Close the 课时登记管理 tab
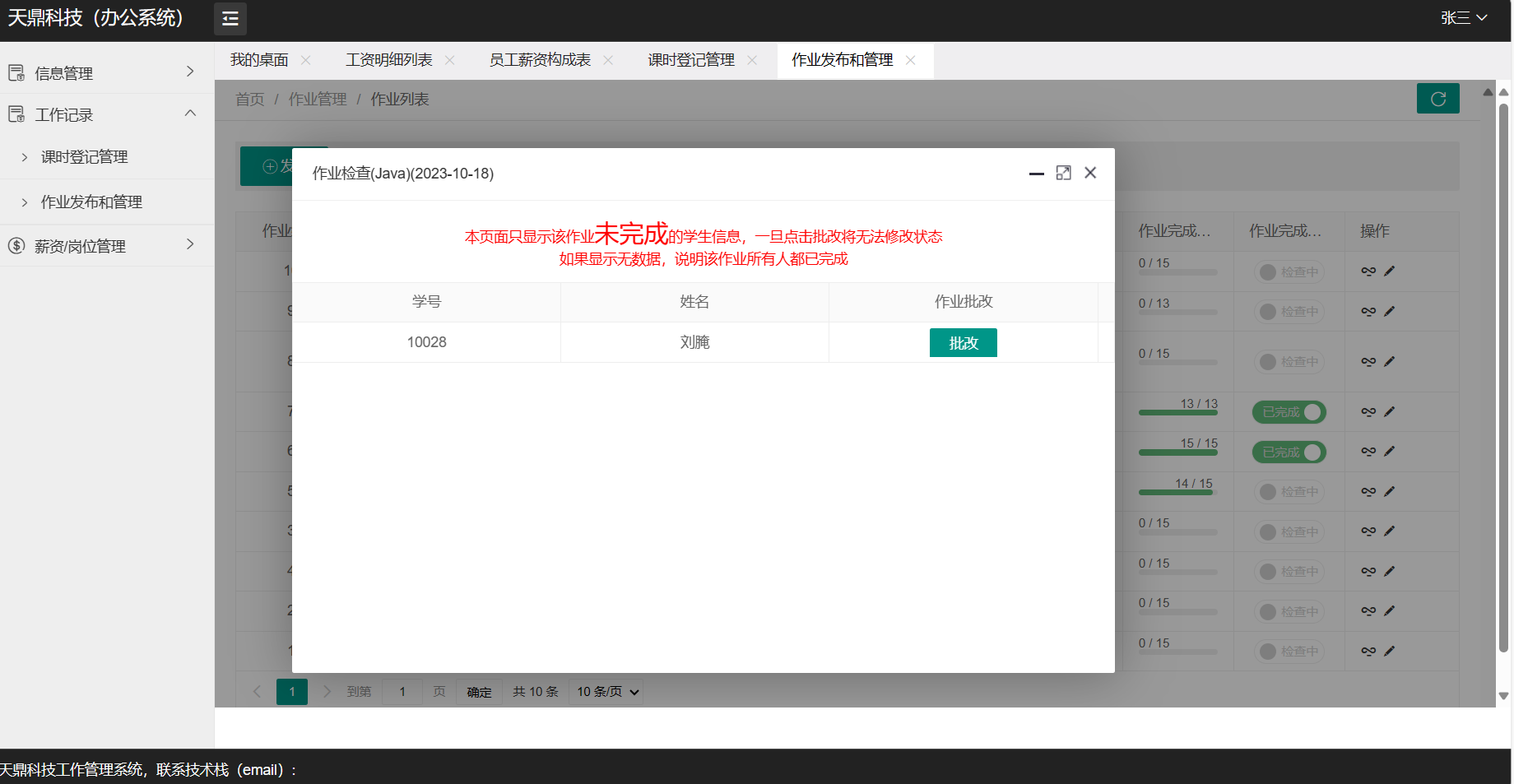 [752, 60]
